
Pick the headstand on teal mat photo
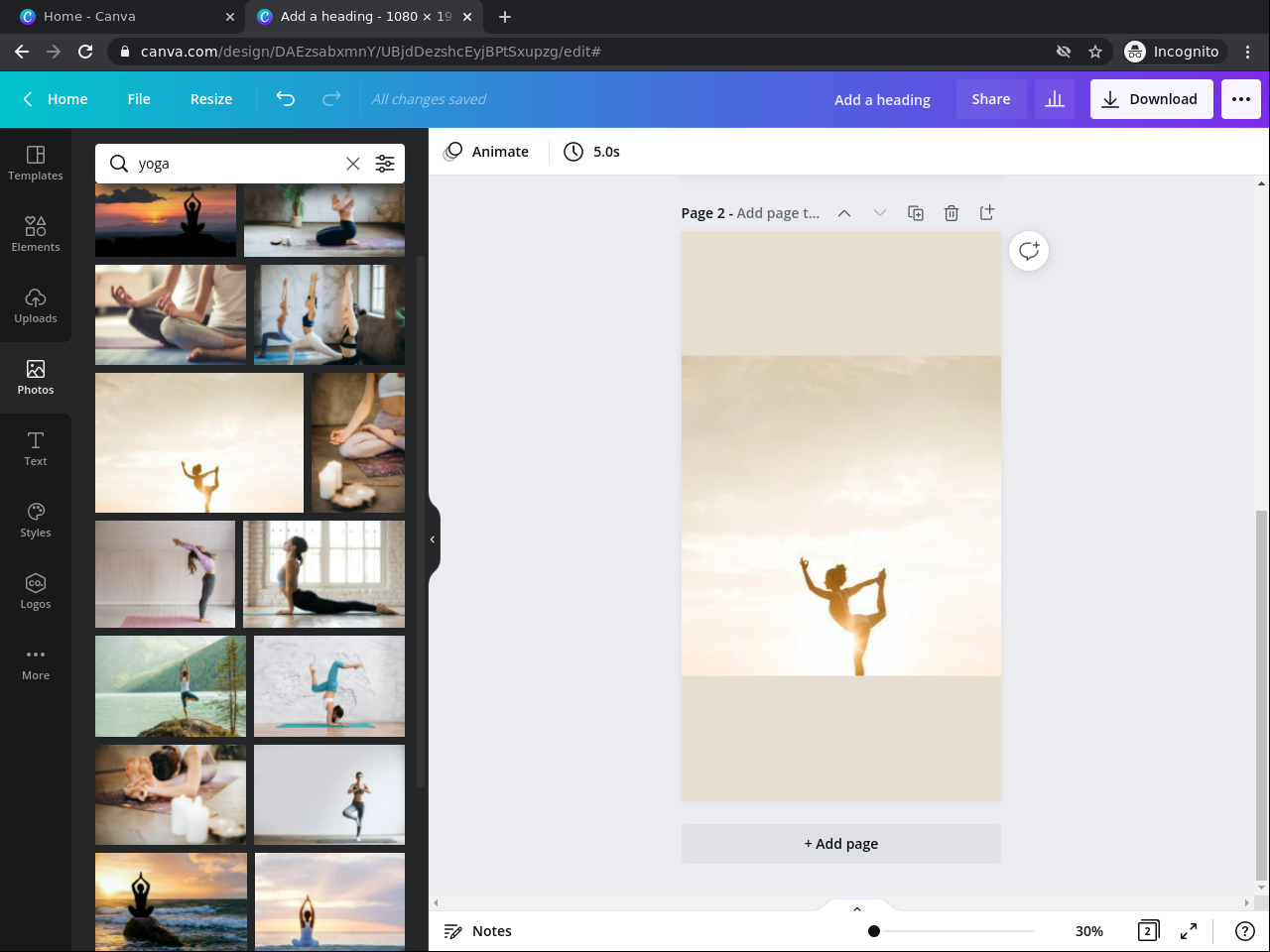(329, 686)
